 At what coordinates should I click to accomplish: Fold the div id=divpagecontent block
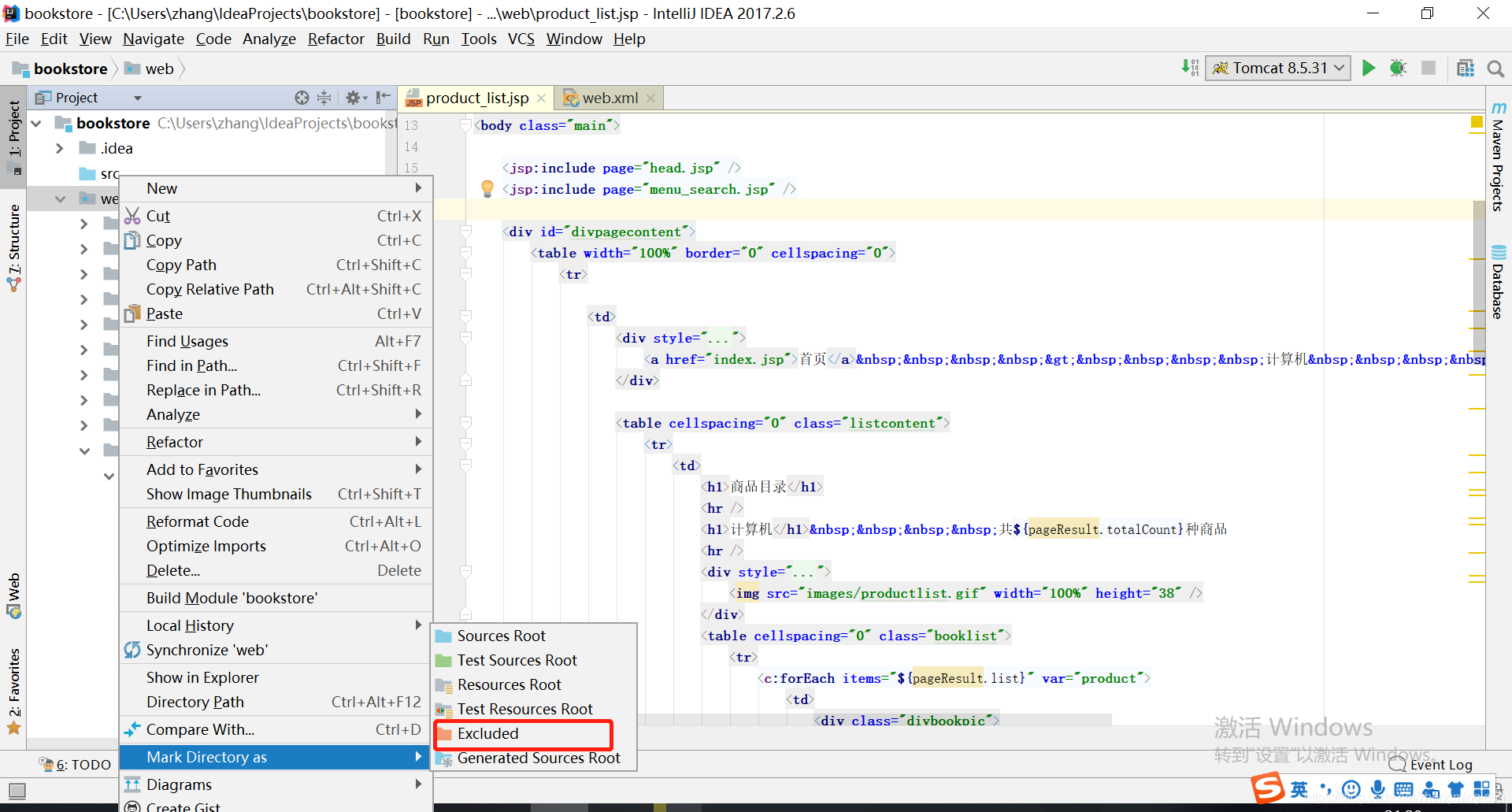coord(465,232)
